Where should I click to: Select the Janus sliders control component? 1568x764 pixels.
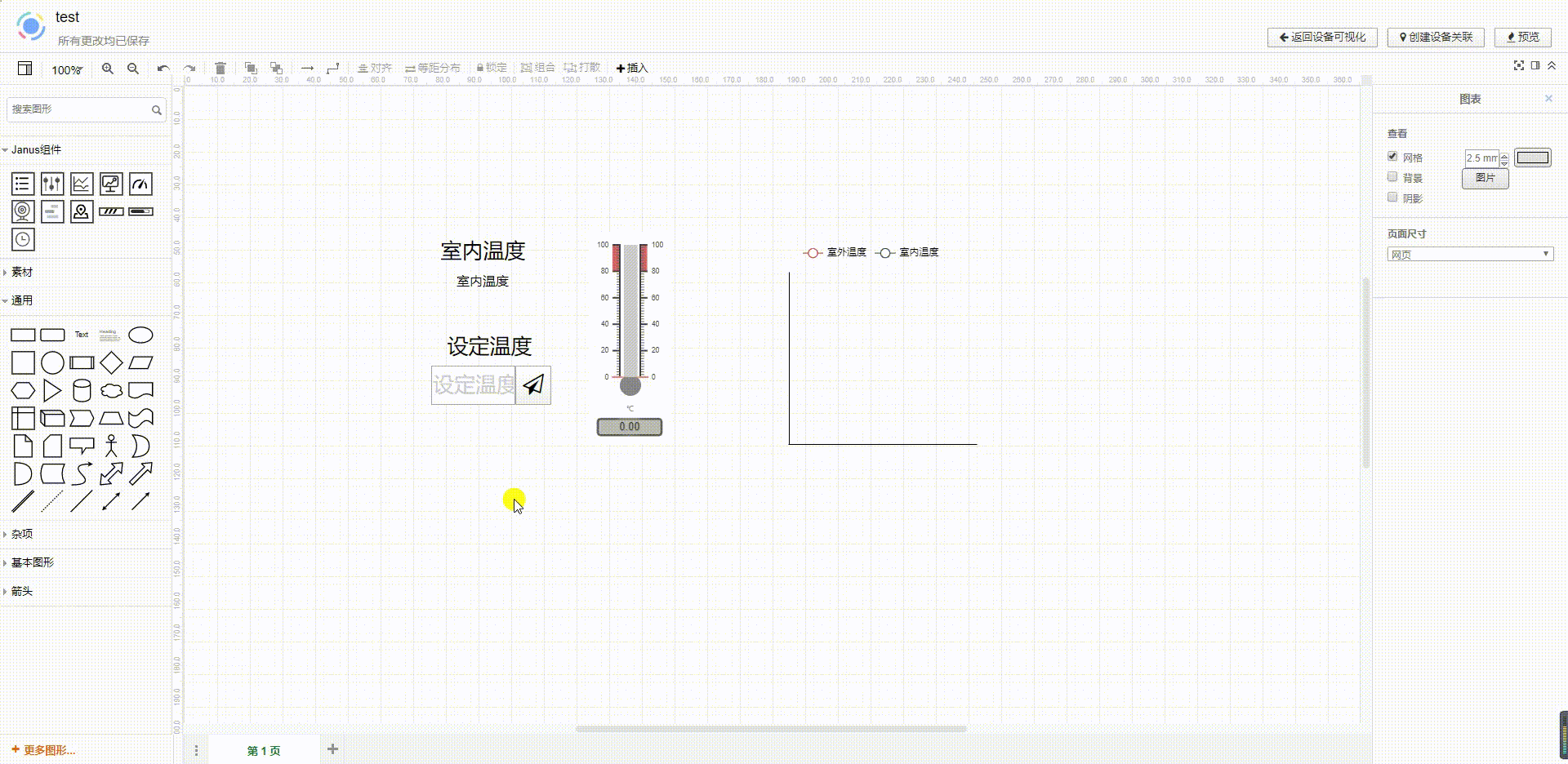click(x=52, y=184)
